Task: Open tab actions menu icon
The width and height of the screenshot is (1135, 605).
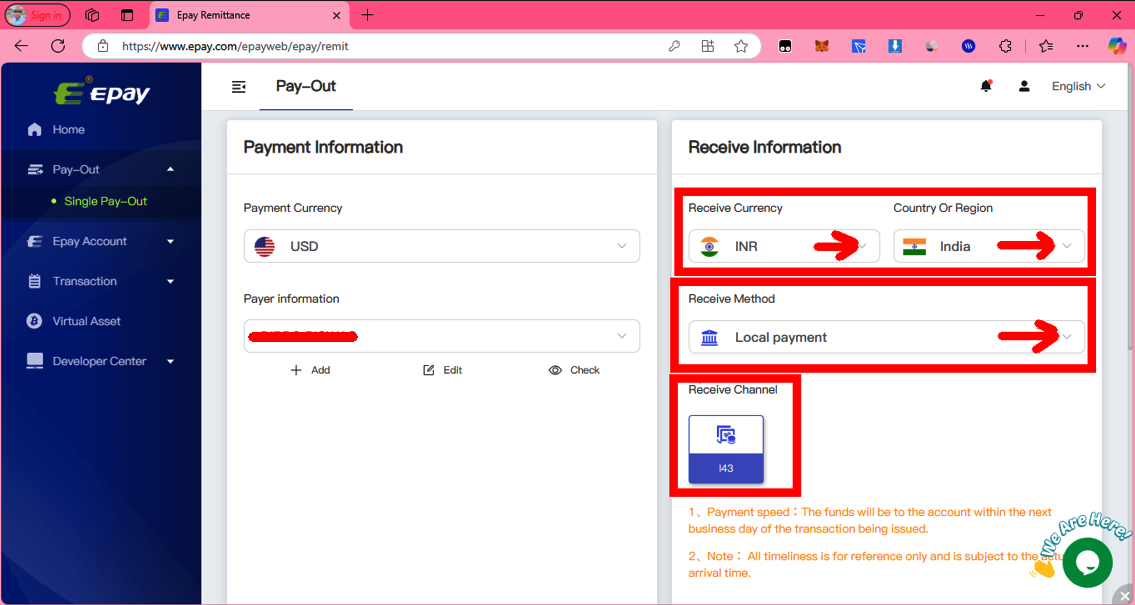Action: tap(127, 14)
